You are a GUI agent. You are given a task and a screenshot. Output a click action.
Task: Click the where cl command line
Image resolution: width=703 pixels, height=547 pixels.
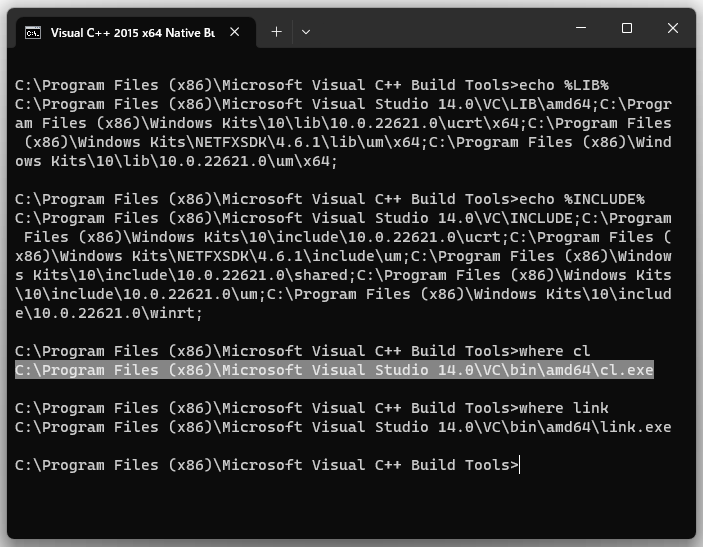tap(303, 351)
